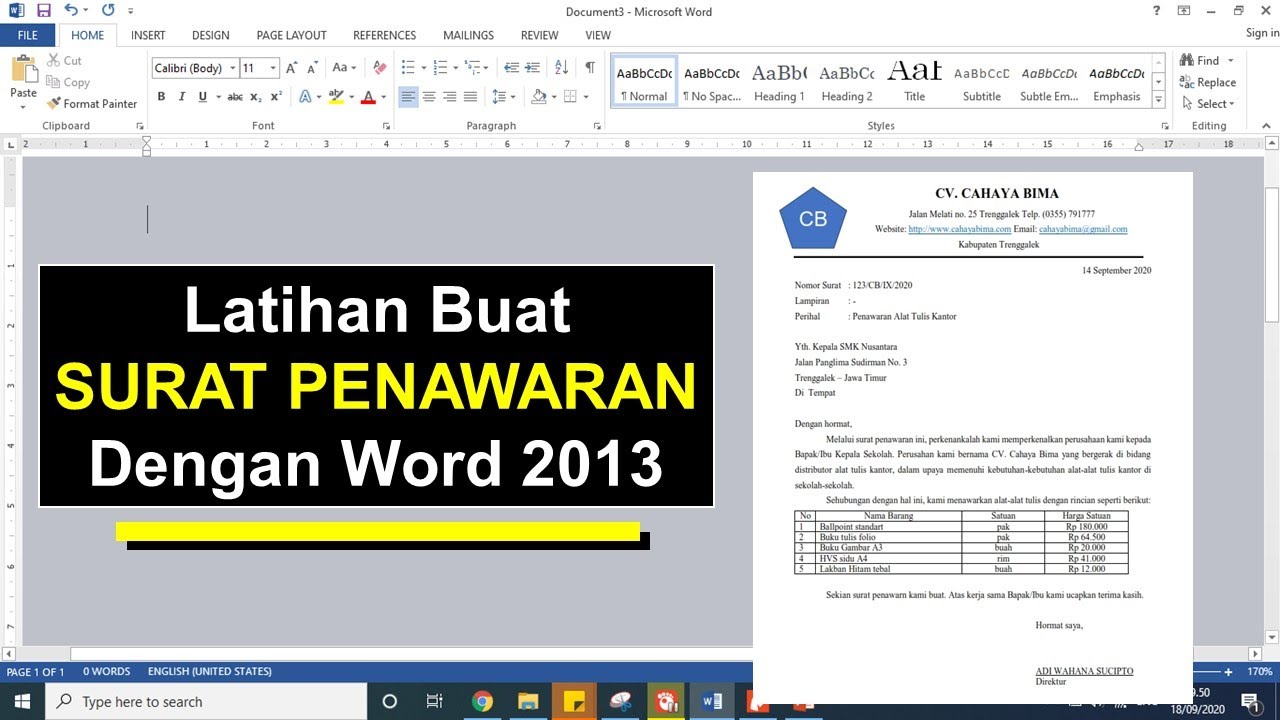Click the Word icon in taskbar
1280x720 pixels.
point(712,702)
